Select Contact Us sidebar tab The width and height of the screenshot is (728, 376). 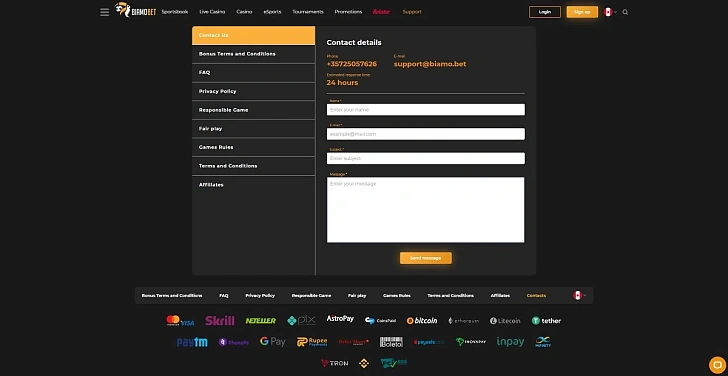click(x=254, y=35)
